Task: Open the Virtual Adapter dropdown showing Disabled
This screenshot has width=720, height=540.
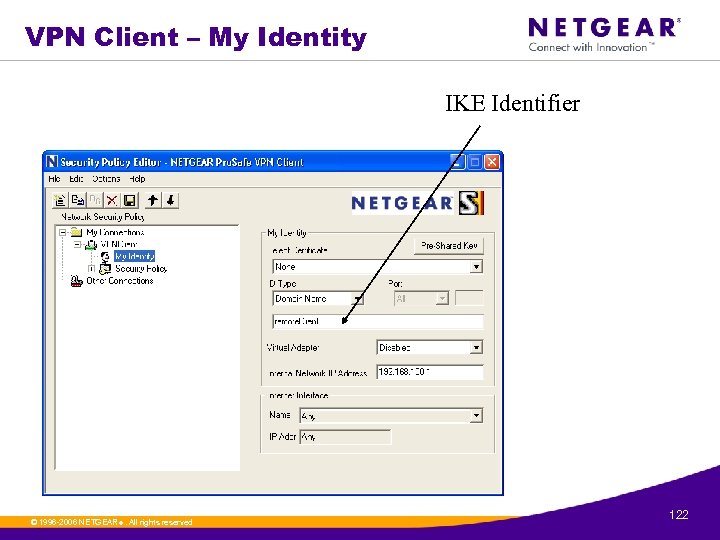Action: coord(429,348)
